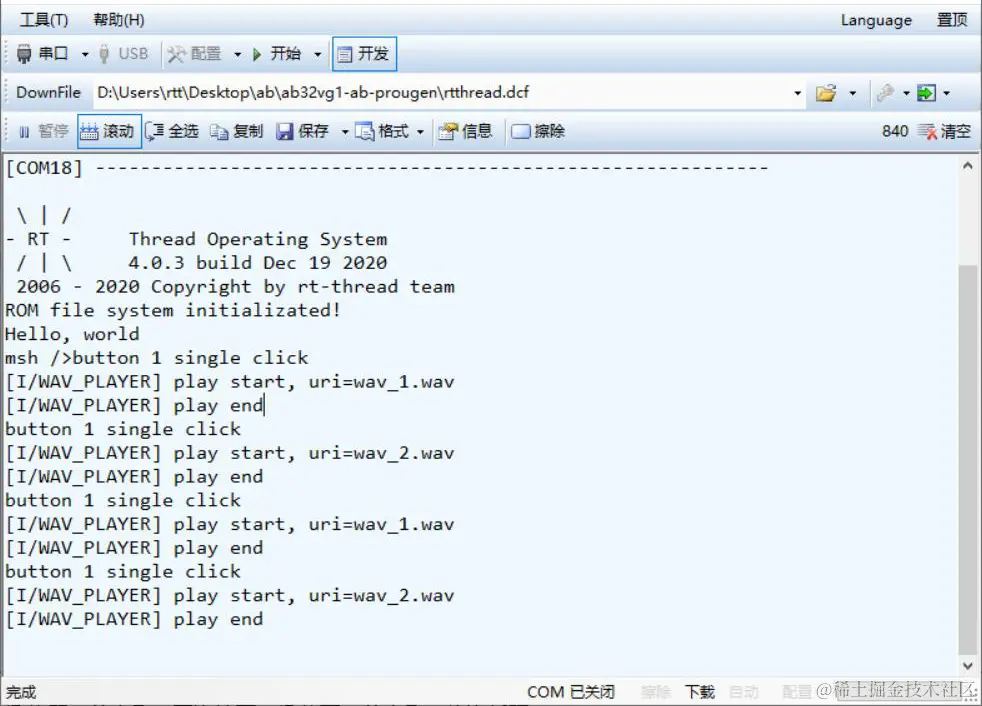Click the 下载 status bar entry
Viewport: 982px width, 706px height.
pyautogui.click(x=700, y=692)
